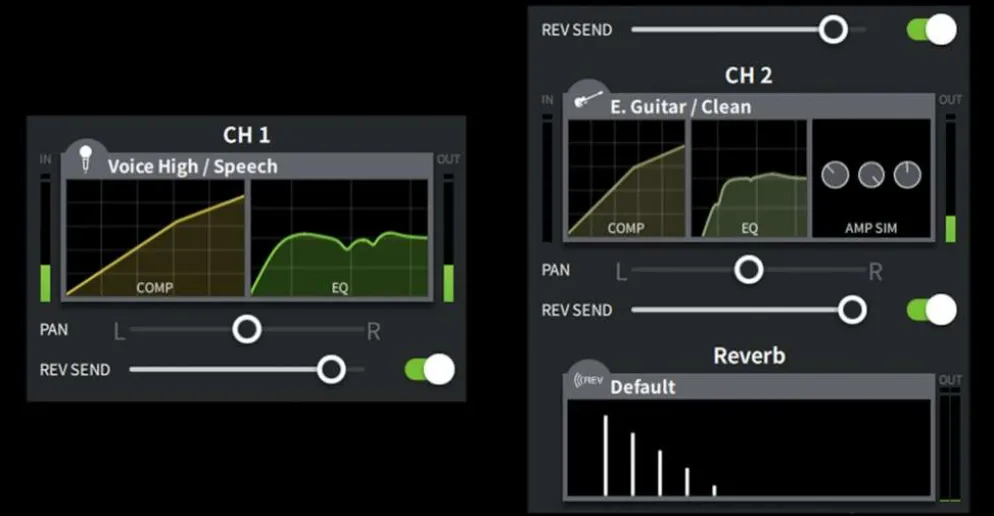Open the CH 2 COMP graph
The image size is (994, 516).
click(x=626, y=178)
